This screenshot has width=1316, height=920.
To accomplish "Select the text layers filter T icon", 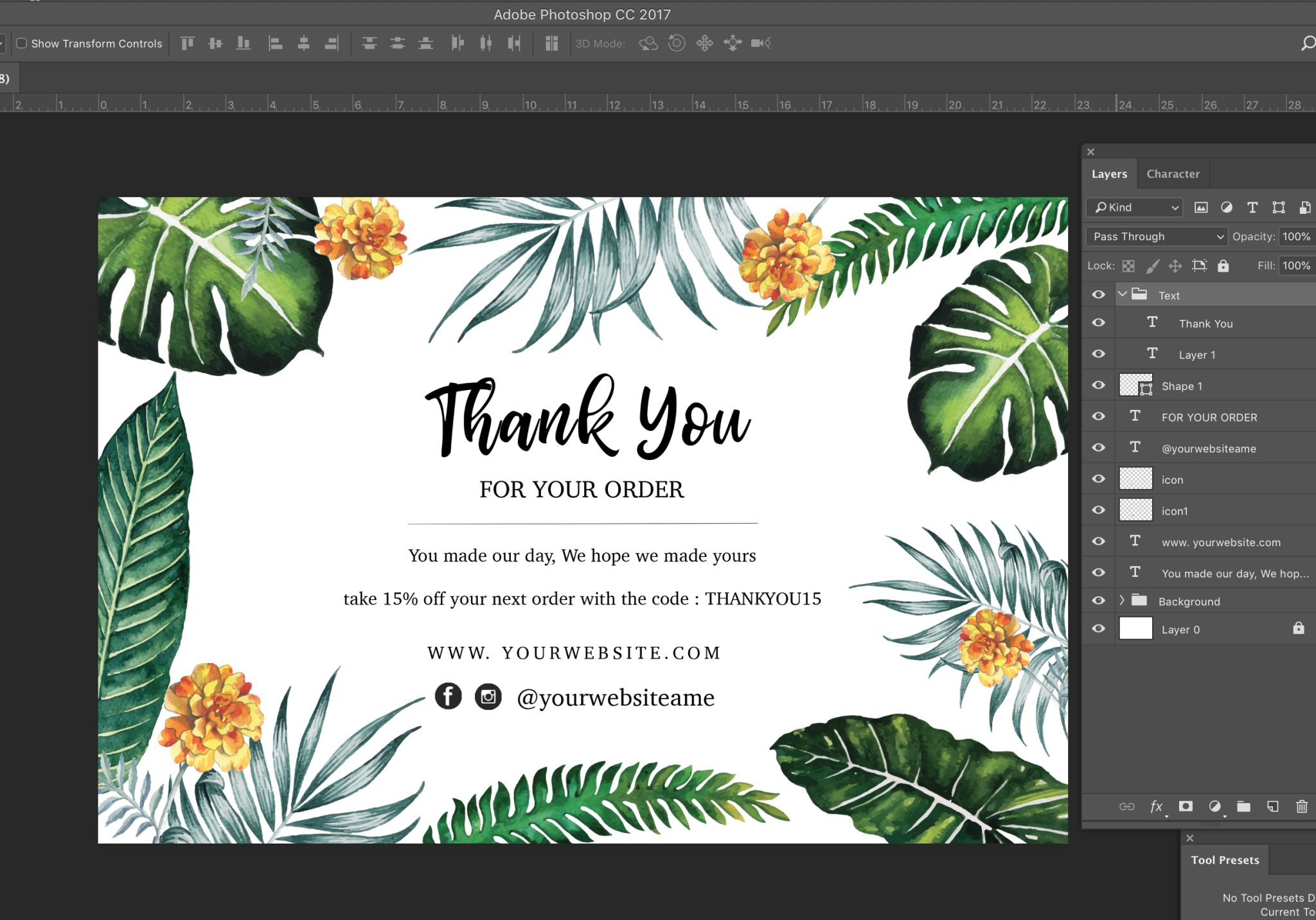I will [1252, 207].
